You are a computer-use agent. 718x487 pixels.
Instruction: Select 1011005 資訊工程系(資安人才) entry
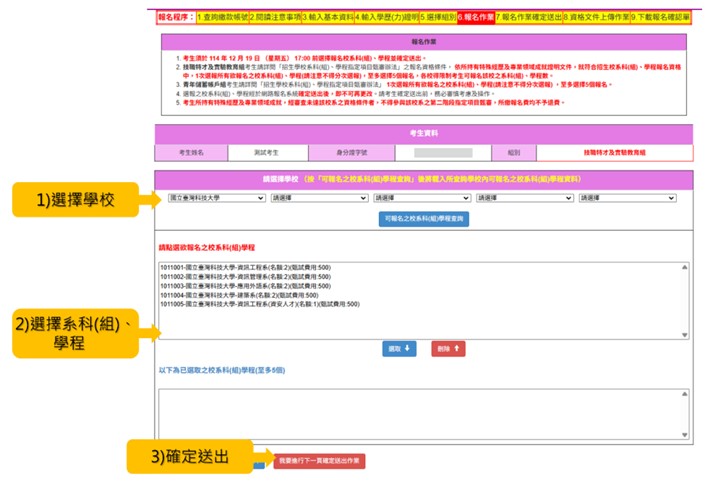point(258,304)
